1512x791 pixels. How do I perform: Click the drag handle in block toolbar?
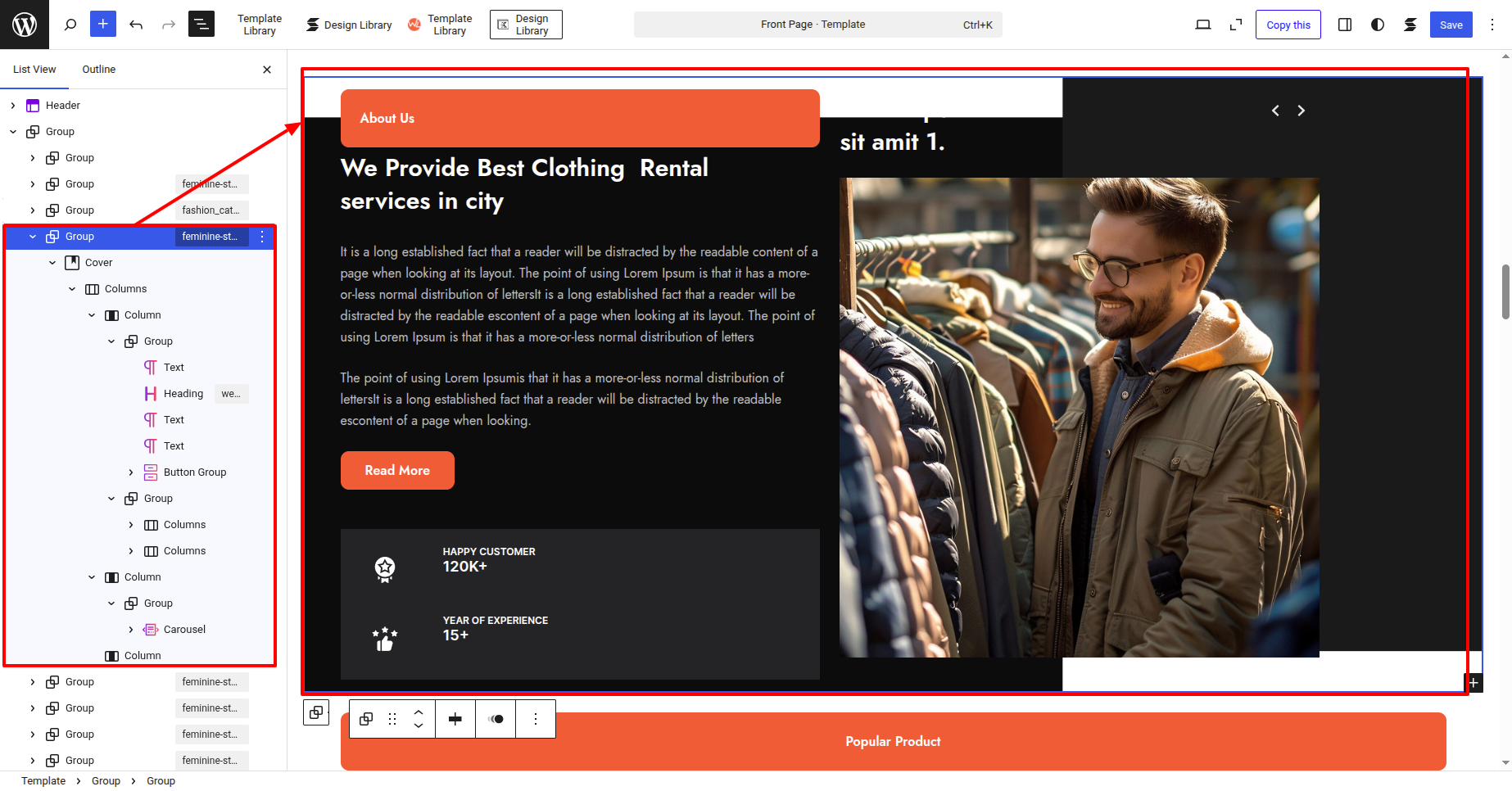(x=392, y=719)
